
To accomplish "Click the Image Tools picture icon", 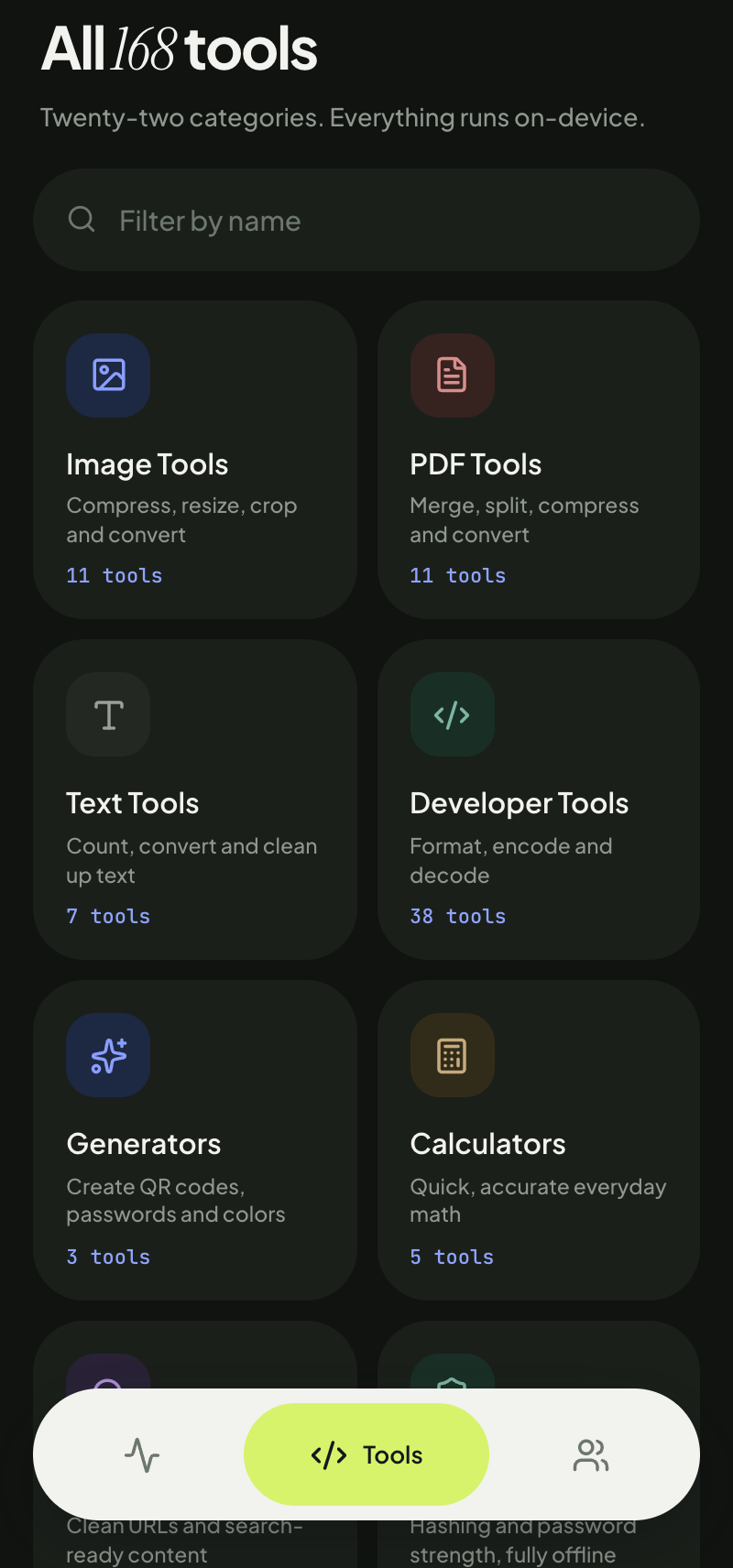I will coord(108,376).
